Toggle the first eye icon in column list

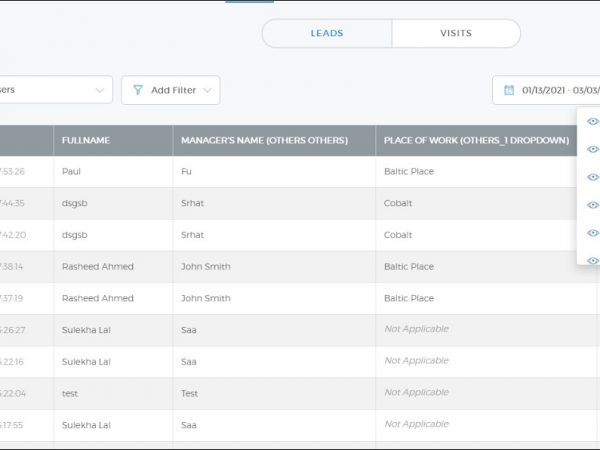(x=592, y=122)
